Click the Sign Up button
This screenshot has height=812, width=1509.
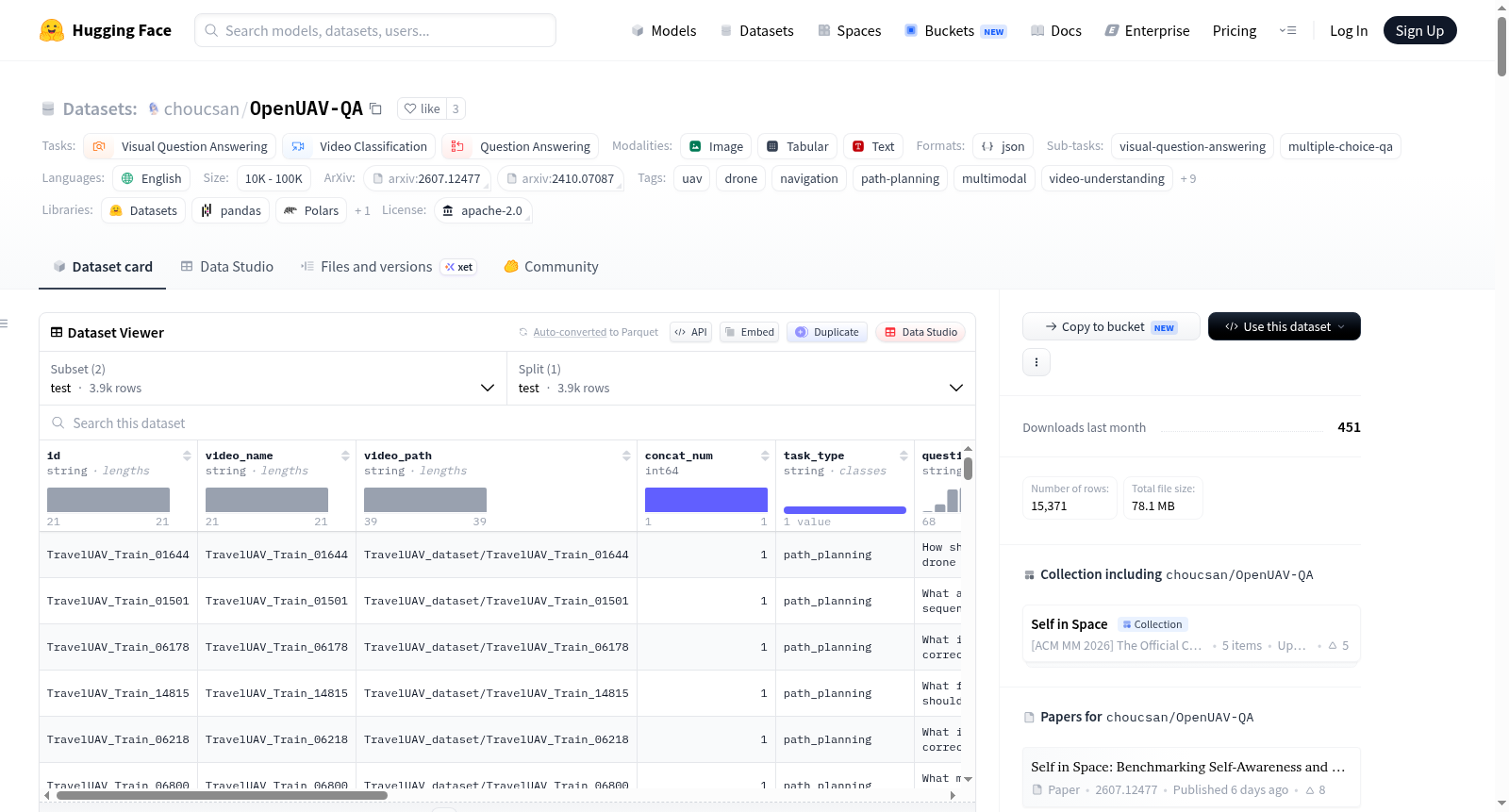(x=1419, y=30)
